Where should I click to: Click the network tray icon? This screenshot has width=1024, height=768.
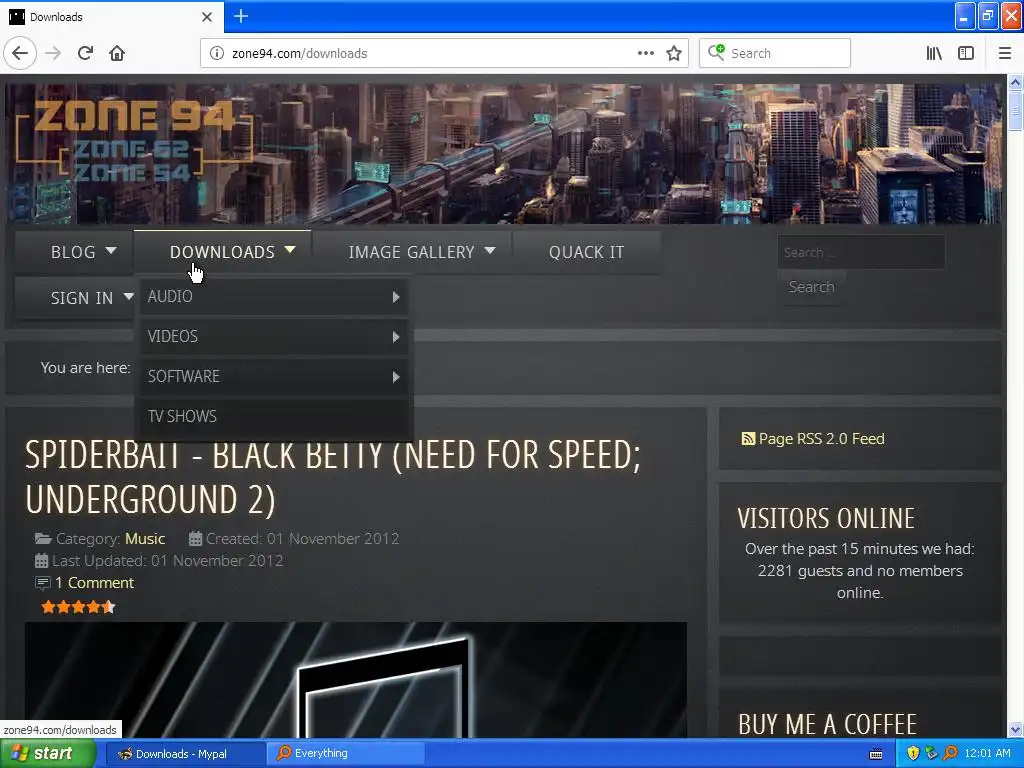coord(931,753)
